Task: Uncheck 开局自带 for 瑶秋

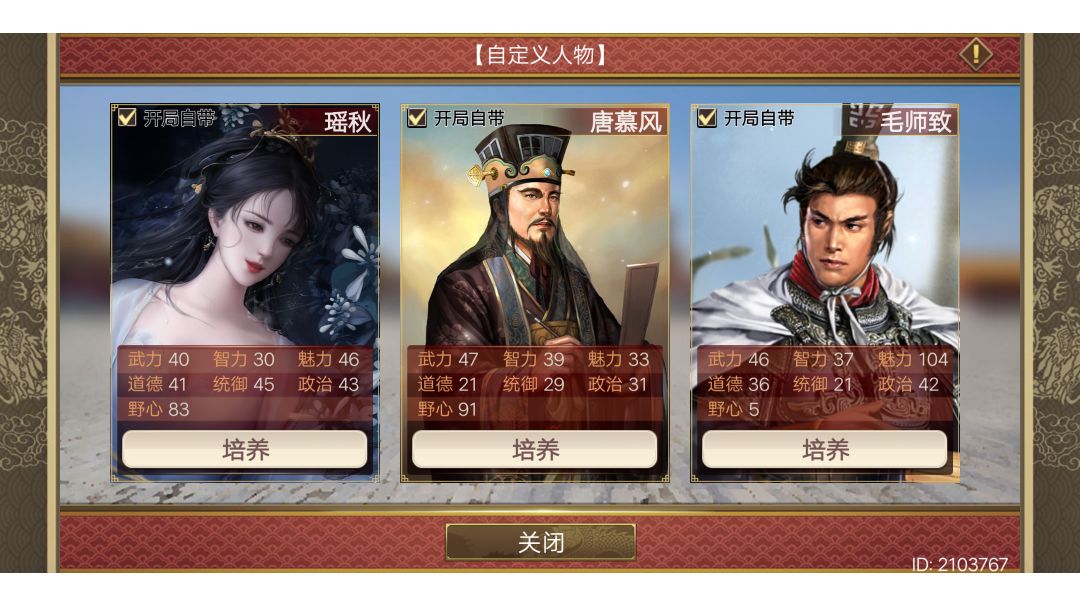Action: [x=127, y=118]
